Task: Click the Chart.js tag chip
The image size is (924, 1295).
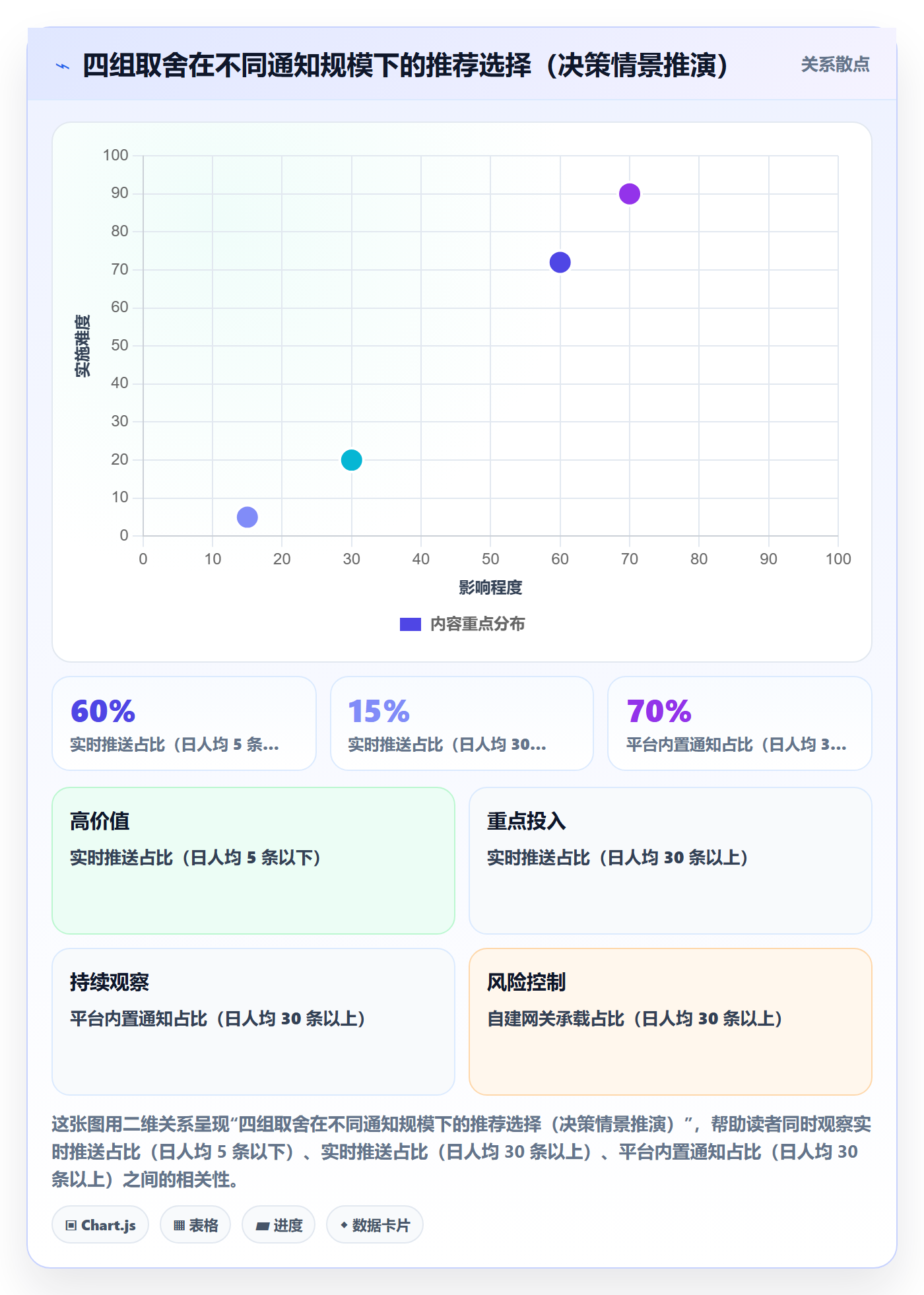Action: pos(100,1225)
